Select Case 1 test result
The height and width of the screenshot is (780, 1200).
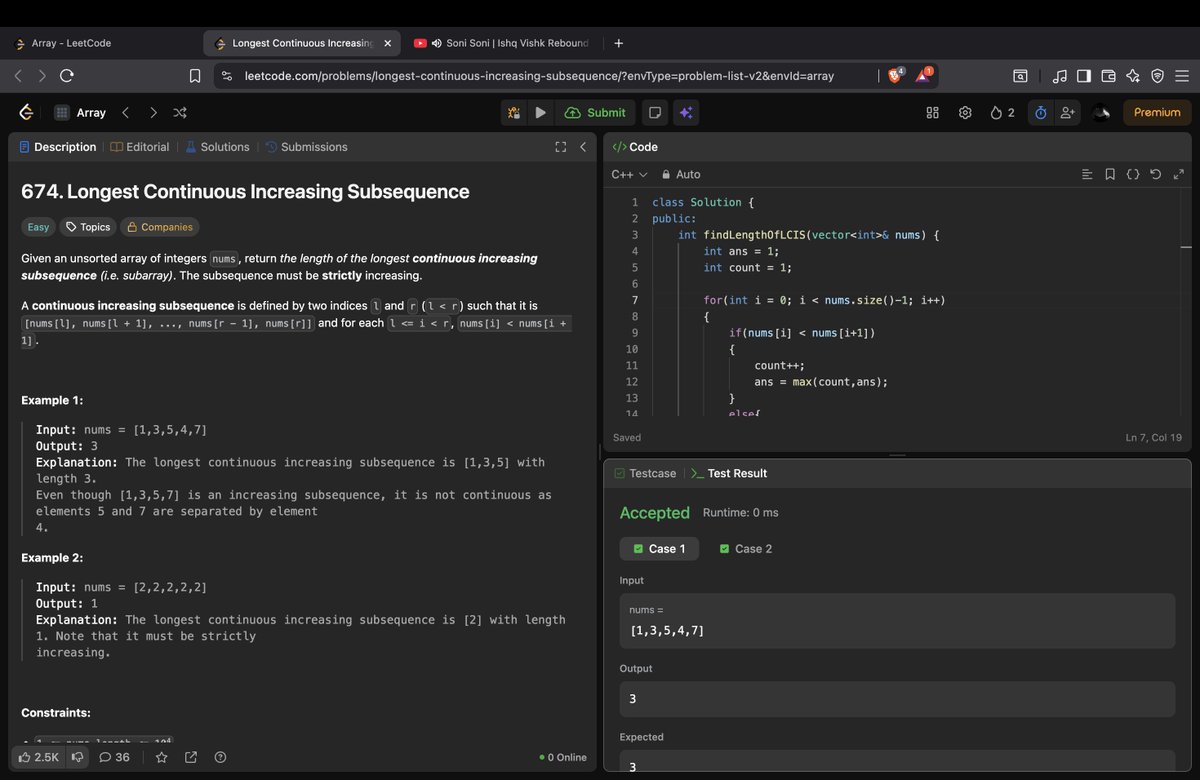tap(660, 549)
